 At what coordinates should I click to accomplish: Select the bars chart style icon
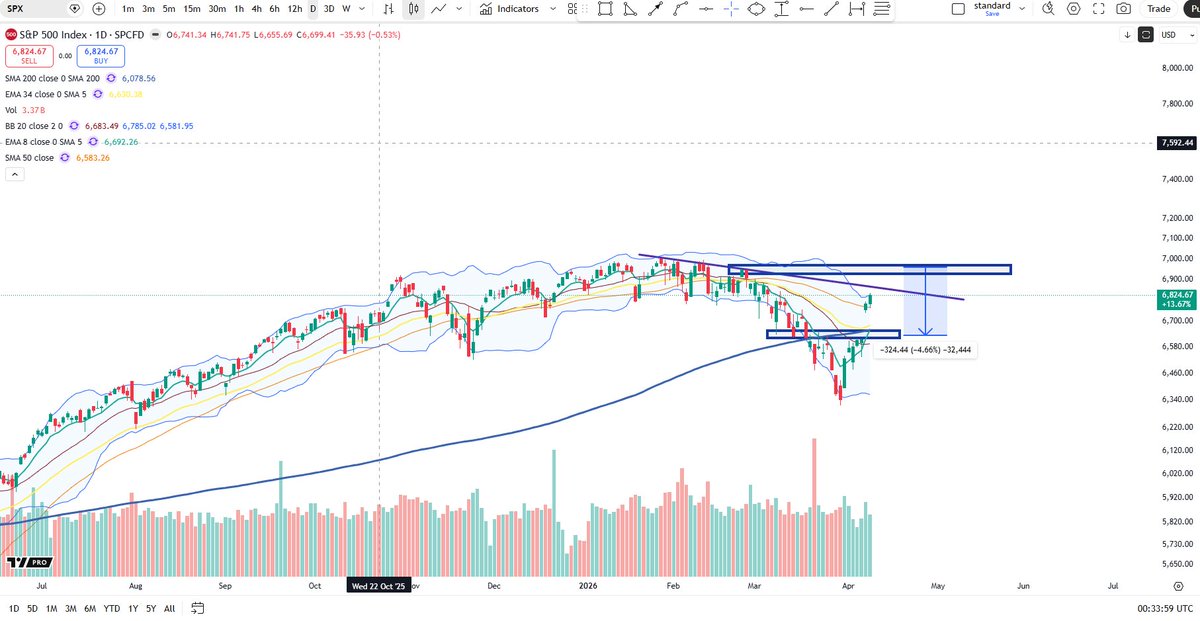(x=389, y=9)
